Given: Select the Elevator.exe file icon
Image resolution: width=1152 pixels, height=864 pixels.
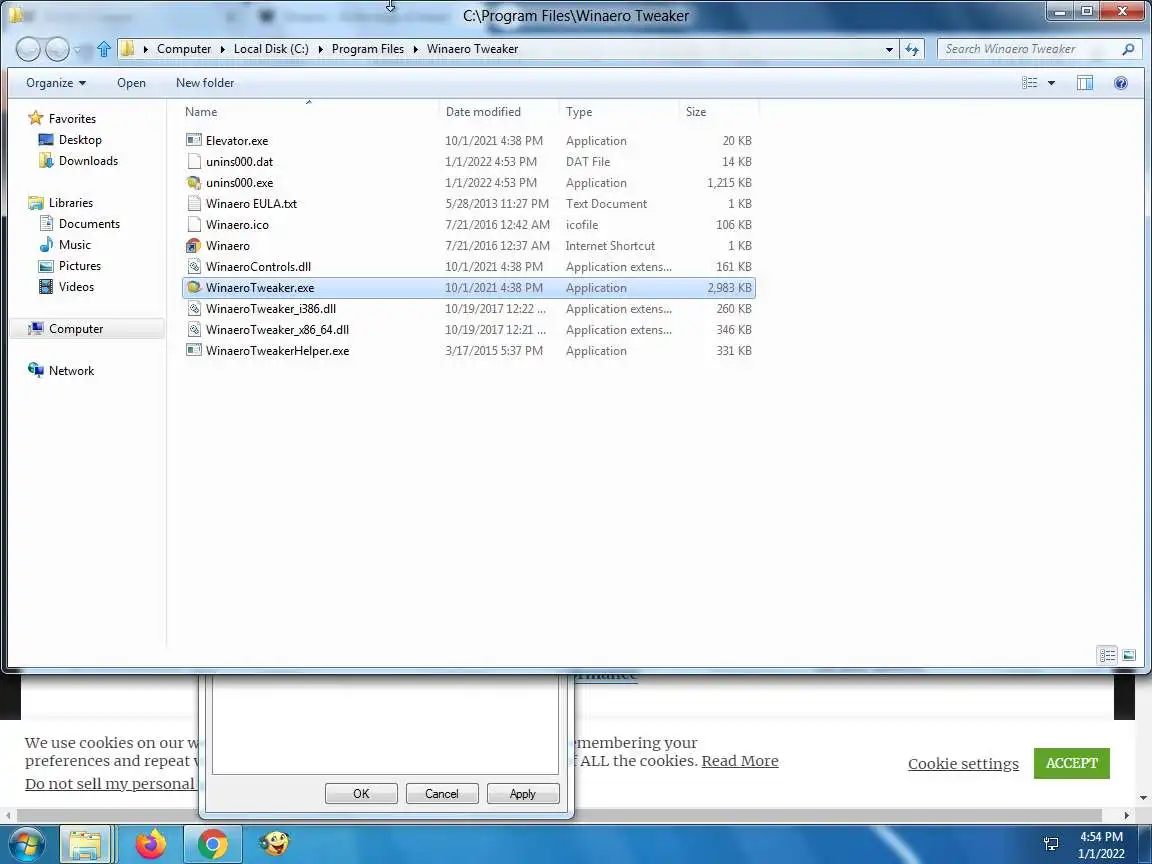Looking at the screenshot, I should [x=194, y=140].
